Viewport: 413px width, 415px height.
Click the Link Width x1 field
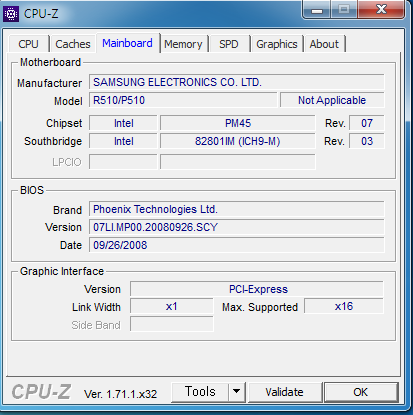coord(171,306)
